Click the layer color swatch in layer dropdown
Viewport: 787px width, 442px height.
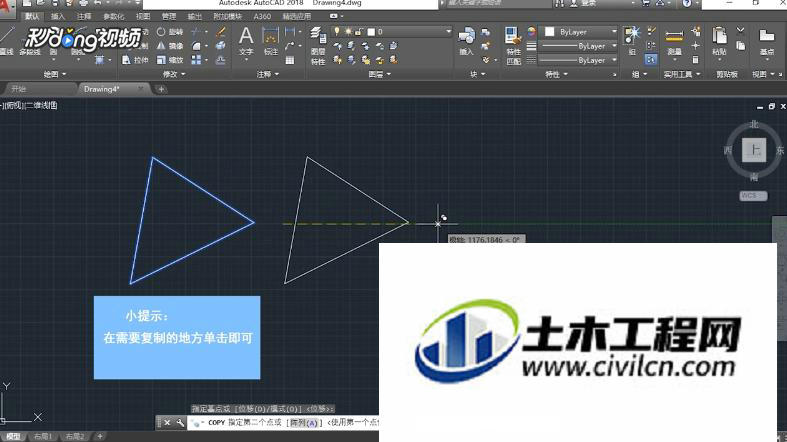[371, 32]
